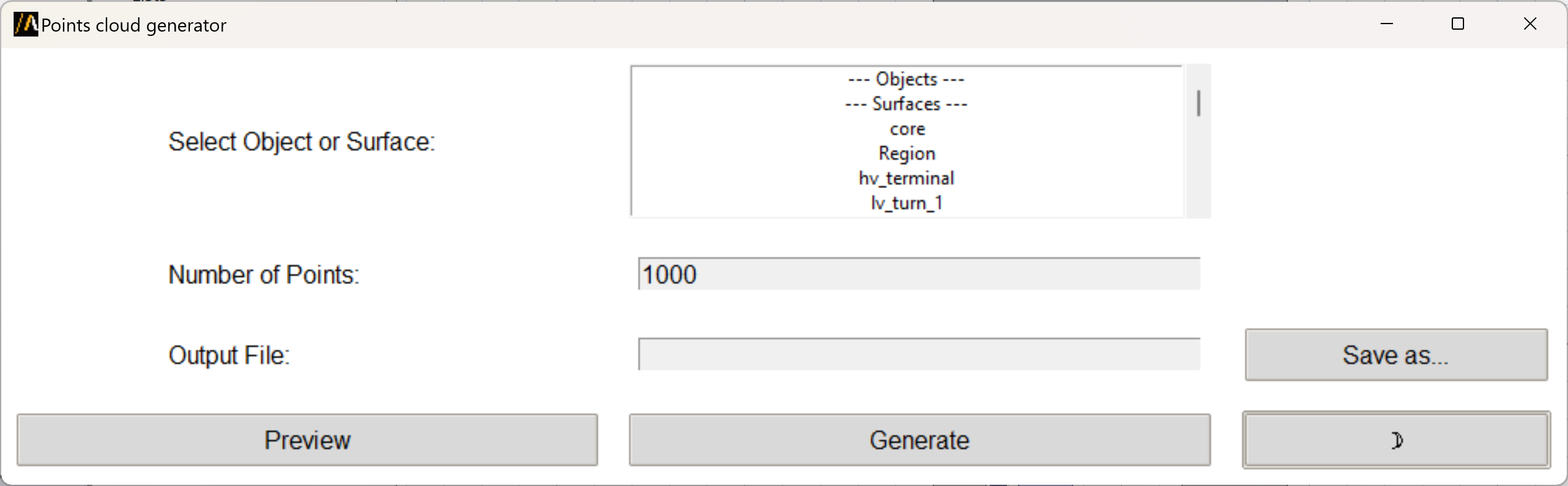
Task: Choose 'lv_turn_1' from the list
Action: click(906, 203)
